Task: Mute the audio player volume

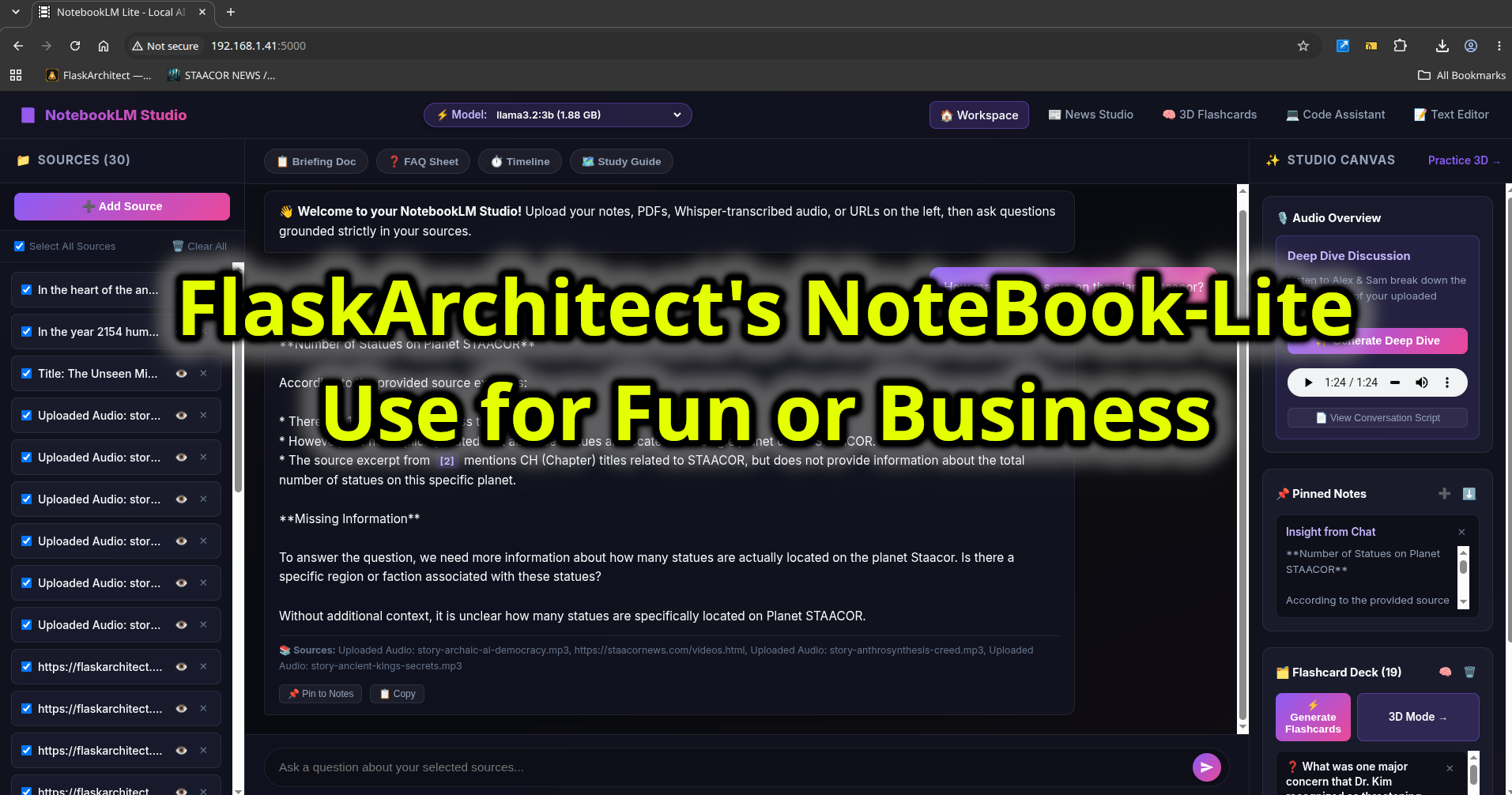Action: click(x=1421, y=382)
